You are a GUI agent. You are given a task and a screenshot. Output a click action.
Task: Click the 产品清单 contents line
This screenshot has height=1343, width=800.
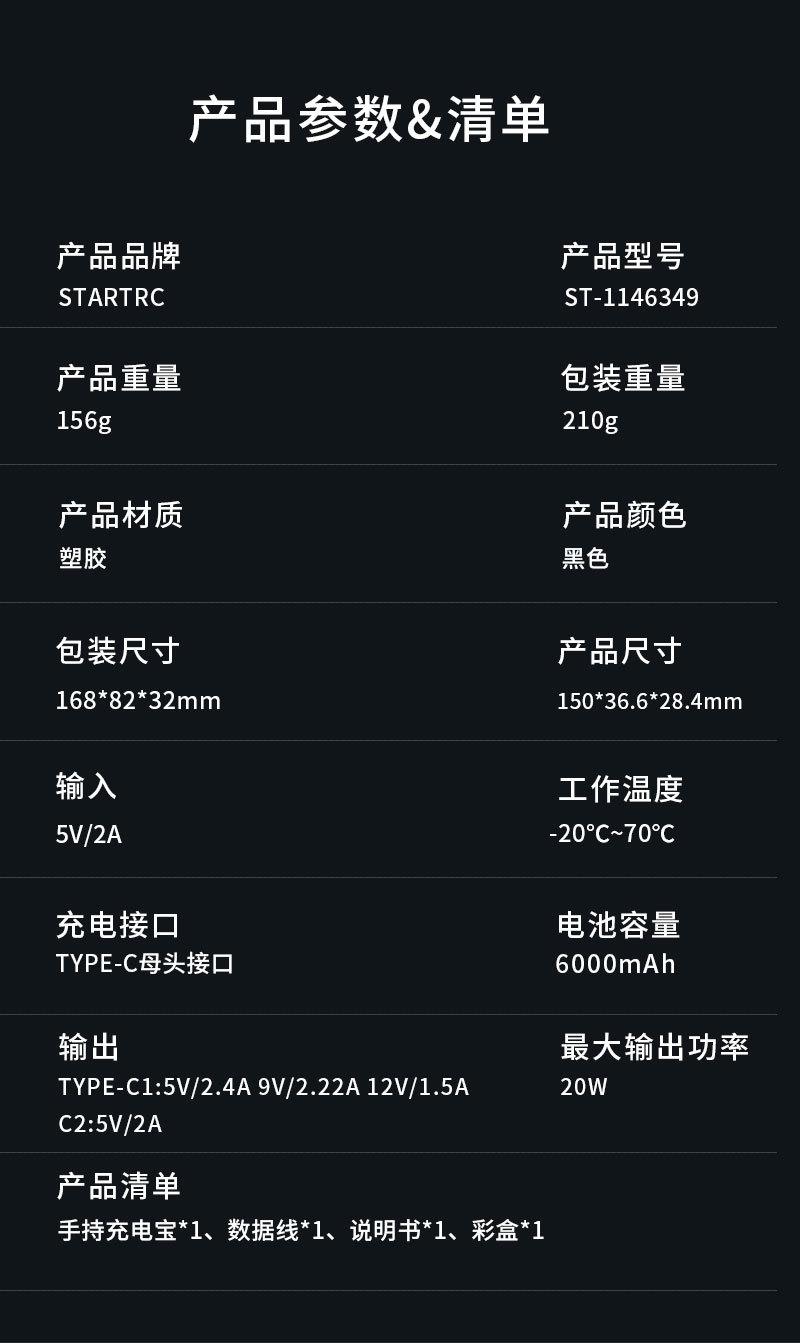pyautogui.click(x=301, y=1230)
